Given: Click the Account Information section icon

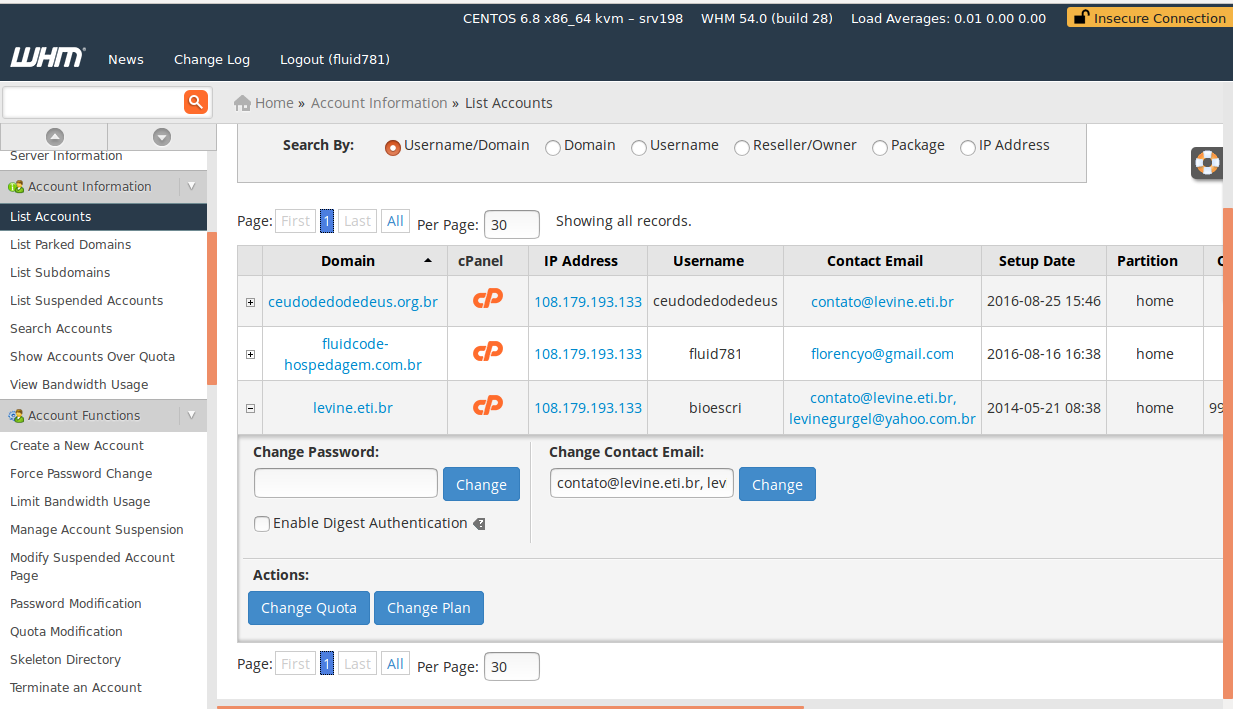Looking at the screenshot, I should [16, 187].
